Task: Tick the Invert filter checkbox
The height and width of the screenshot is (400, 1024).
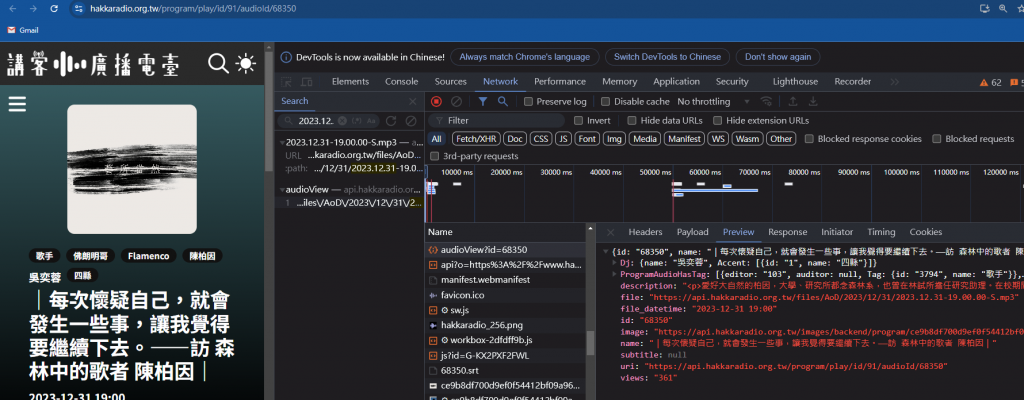Action: [578, 120]
